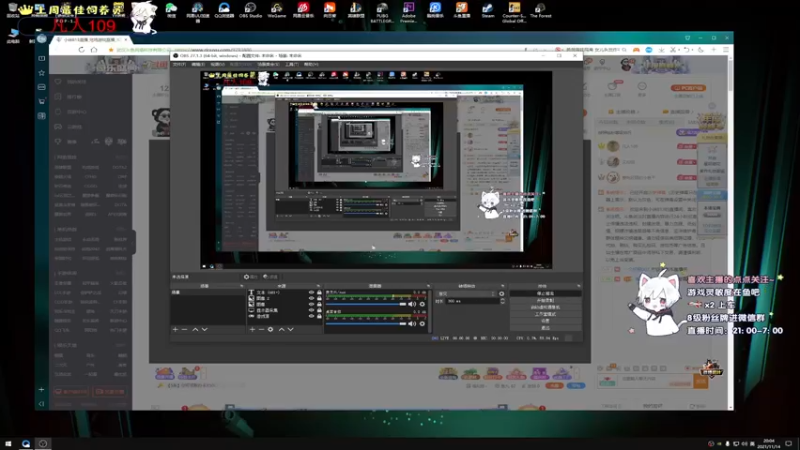Select Steam desktop icon
The width and height of the screenshot is (800, 450).
coord(488,10)
